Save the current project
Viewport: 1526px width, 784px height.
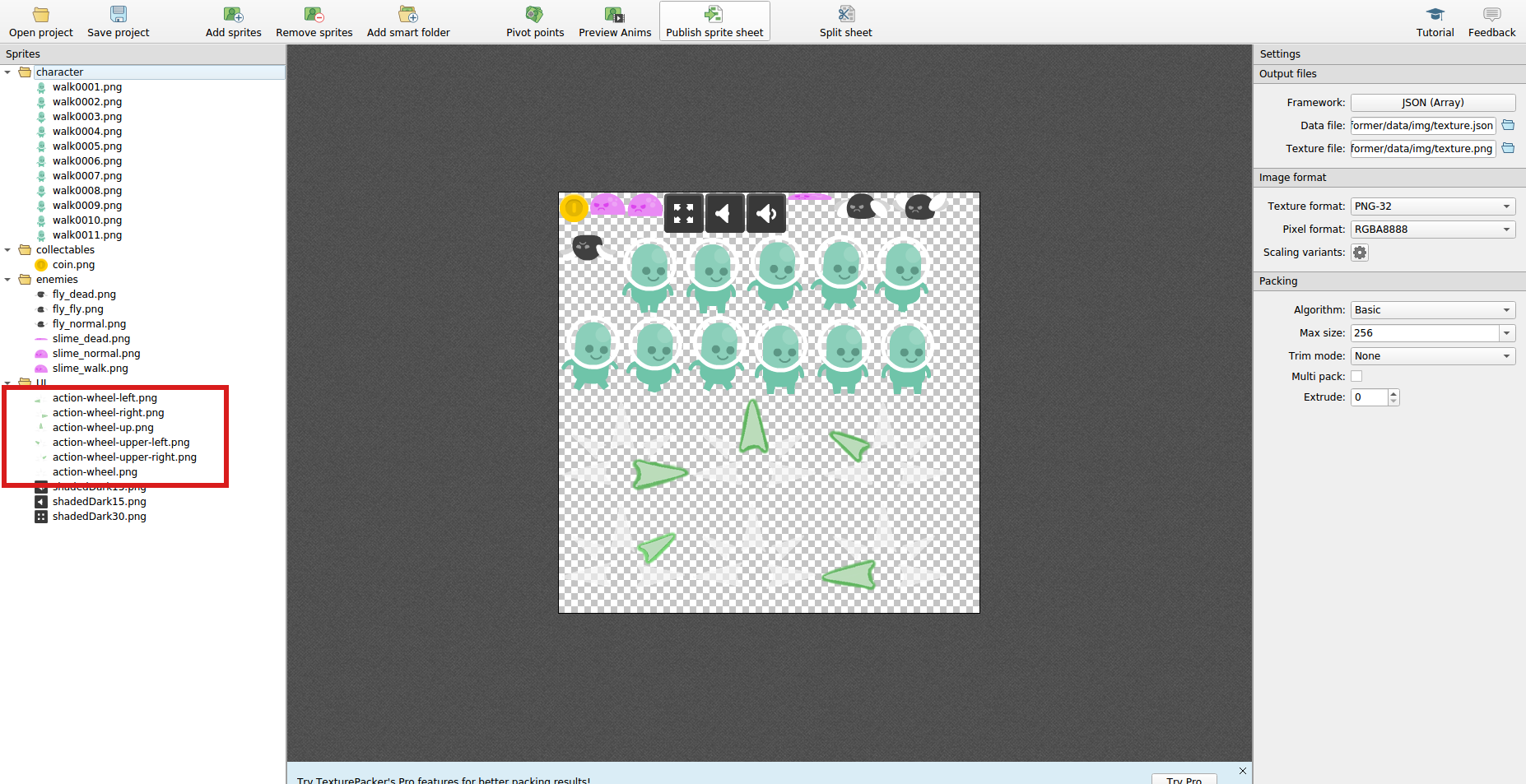pos(118,21)
